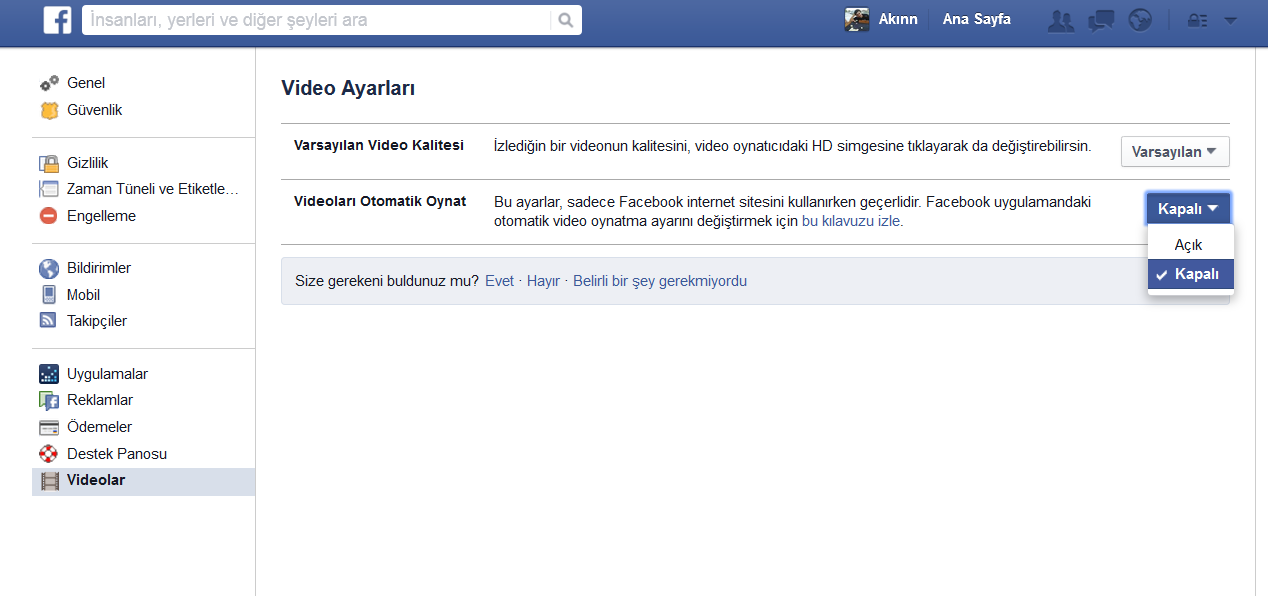Viewport: 1268px width, 602px height.
Task: Choose 'Belirli bir şey gerekmiyordu' feedback link
Action: 660,281
